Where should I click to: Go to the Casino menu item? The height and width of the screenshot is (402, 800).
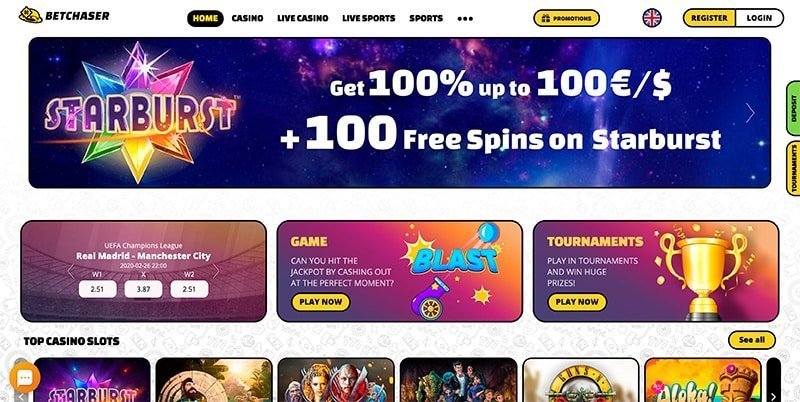[x=247, y=18]
